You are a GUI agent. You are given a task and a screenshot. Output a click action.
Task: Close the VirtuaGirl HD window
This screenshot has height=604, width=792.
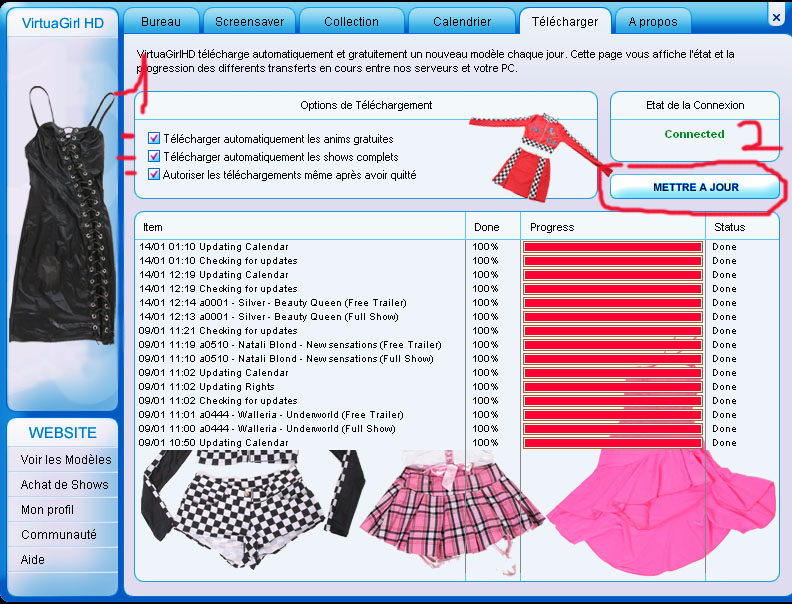(777, 16)
